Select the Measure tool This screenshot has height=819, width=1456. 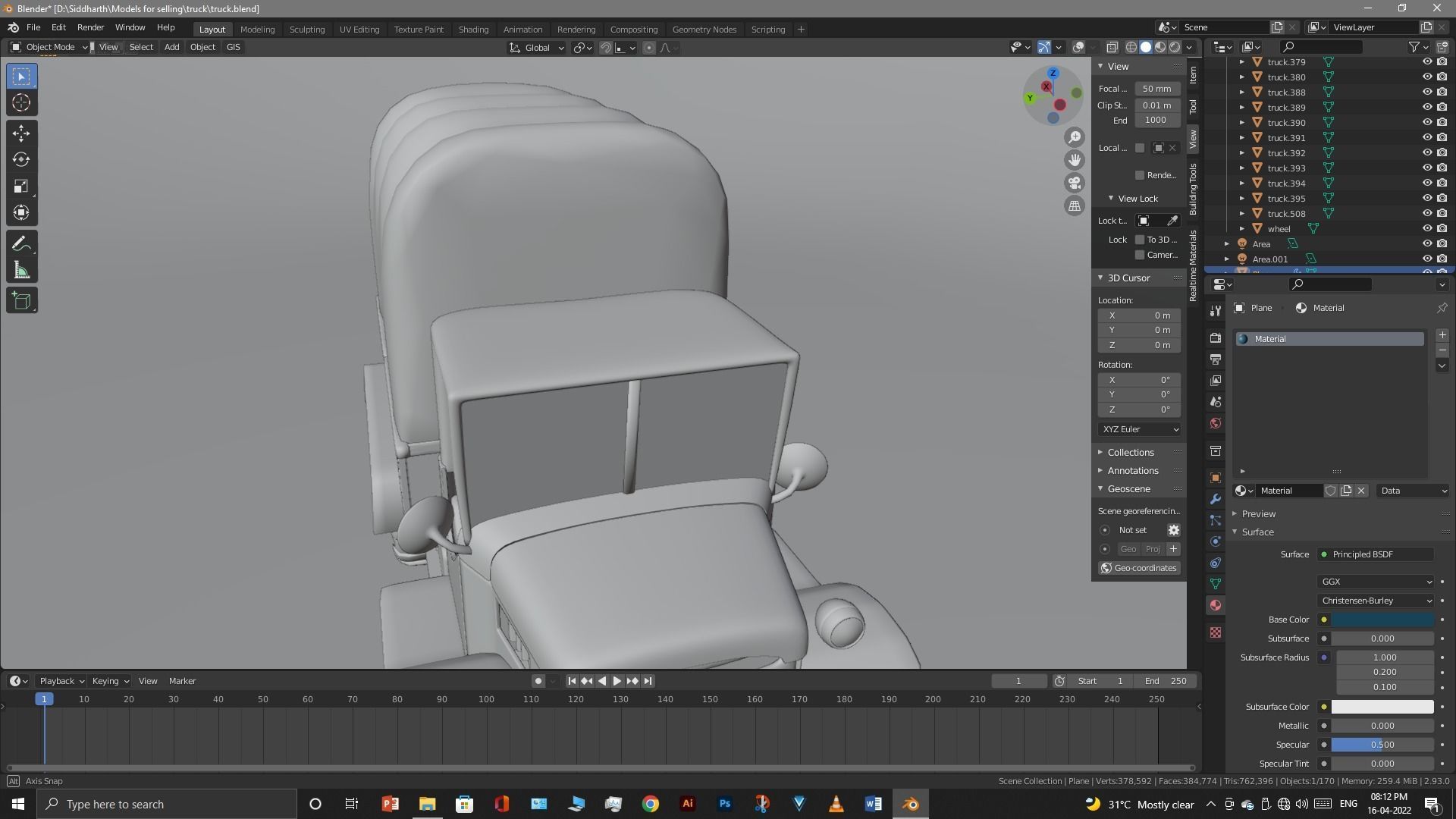21,271
